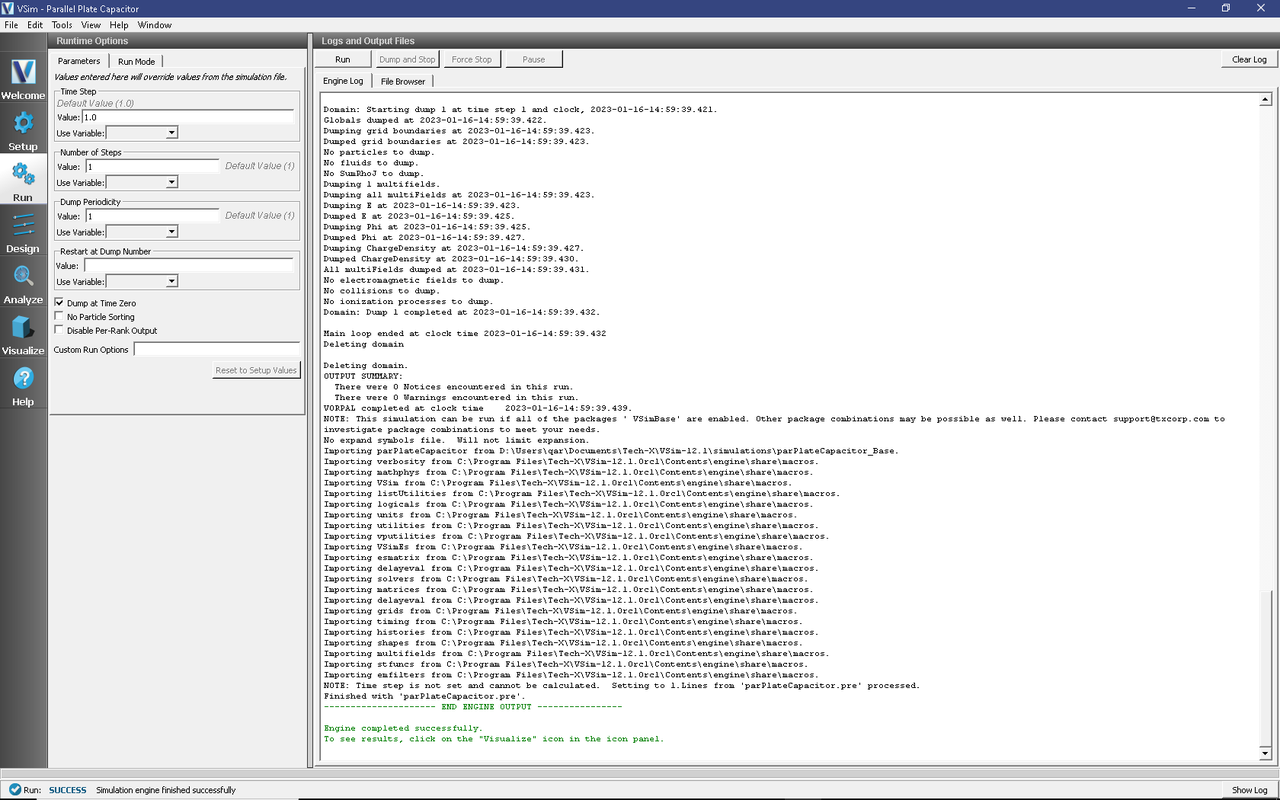Click the Restart at Dump Number value field
Image resolution: width=1280 pixels, height=800 pixels.
189,266
